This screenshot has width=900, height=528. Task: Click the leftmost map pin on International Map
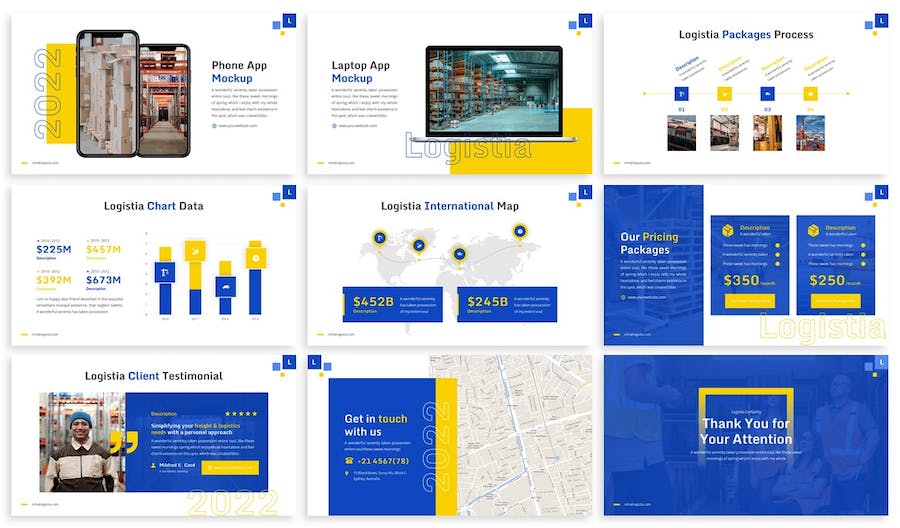380,238
